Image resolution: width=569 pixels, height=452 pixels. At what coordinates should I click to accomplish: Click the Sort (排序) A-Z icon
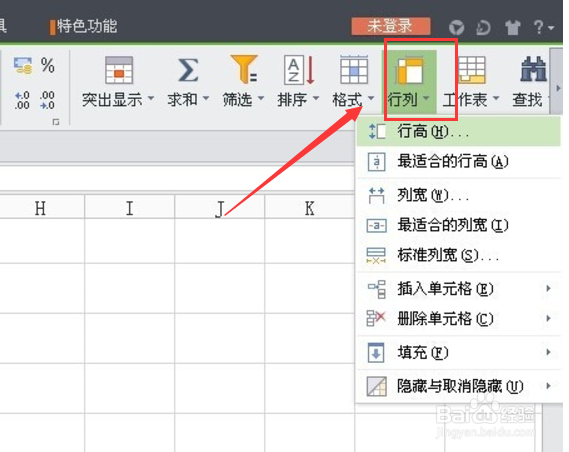pos(299,70)
